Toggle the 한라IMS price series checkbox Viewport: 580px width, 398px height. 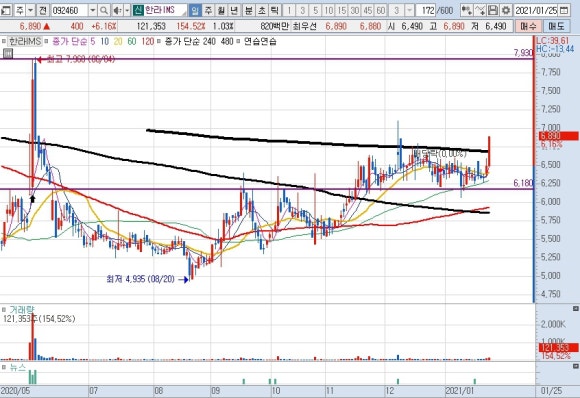click(x=3, y=41)
